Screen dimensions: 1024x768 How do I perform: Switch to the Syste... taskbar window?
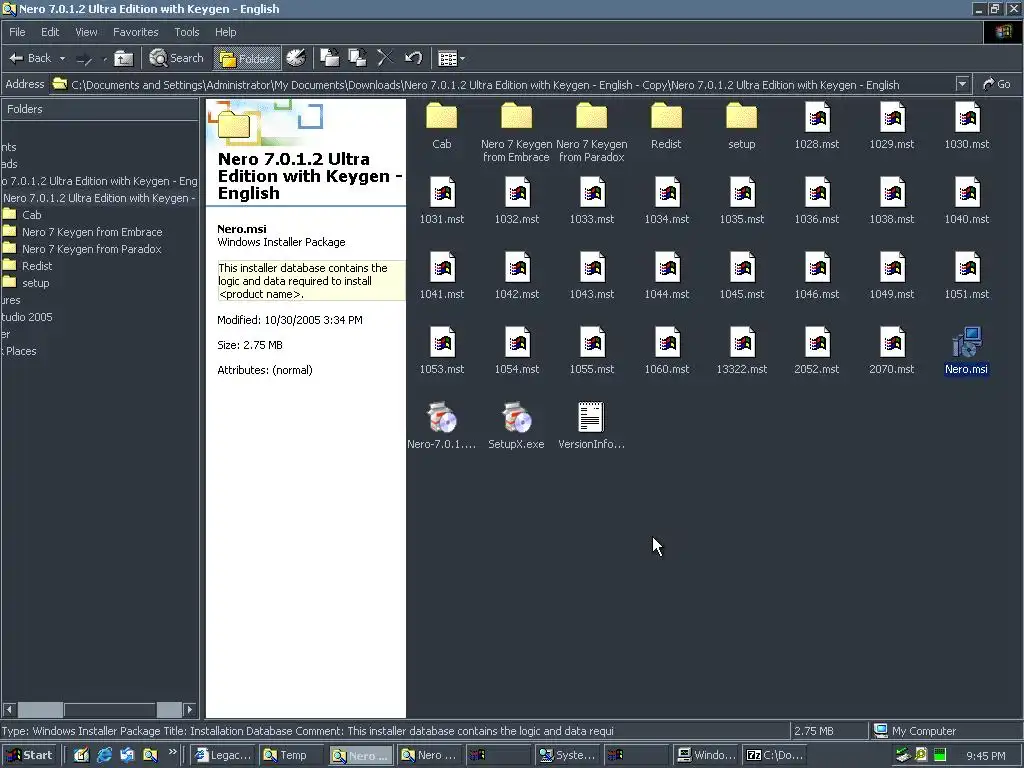(567, 755)
